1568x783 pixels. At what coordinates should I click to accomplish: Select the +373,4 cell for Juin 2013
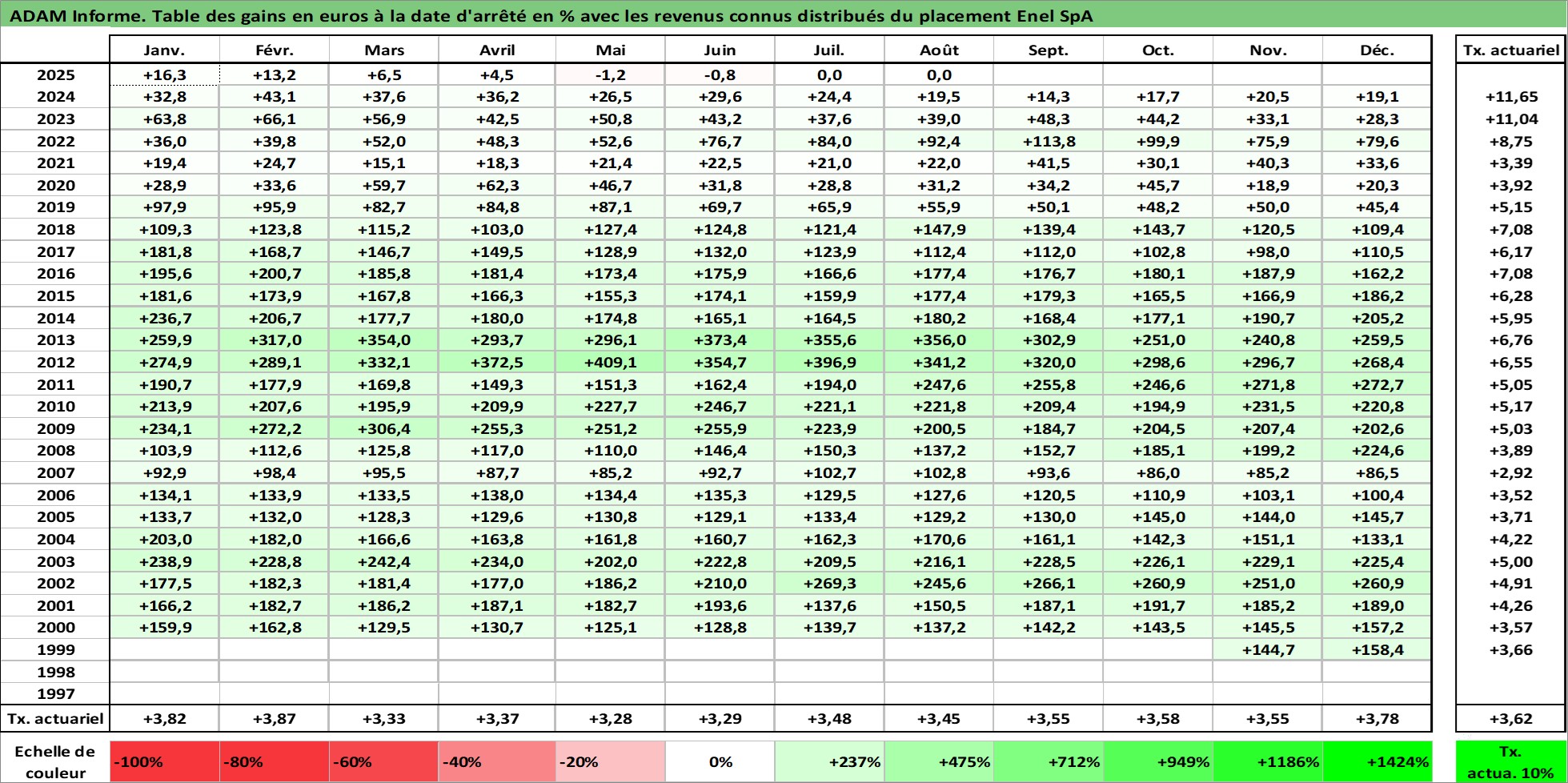[720, 339]
